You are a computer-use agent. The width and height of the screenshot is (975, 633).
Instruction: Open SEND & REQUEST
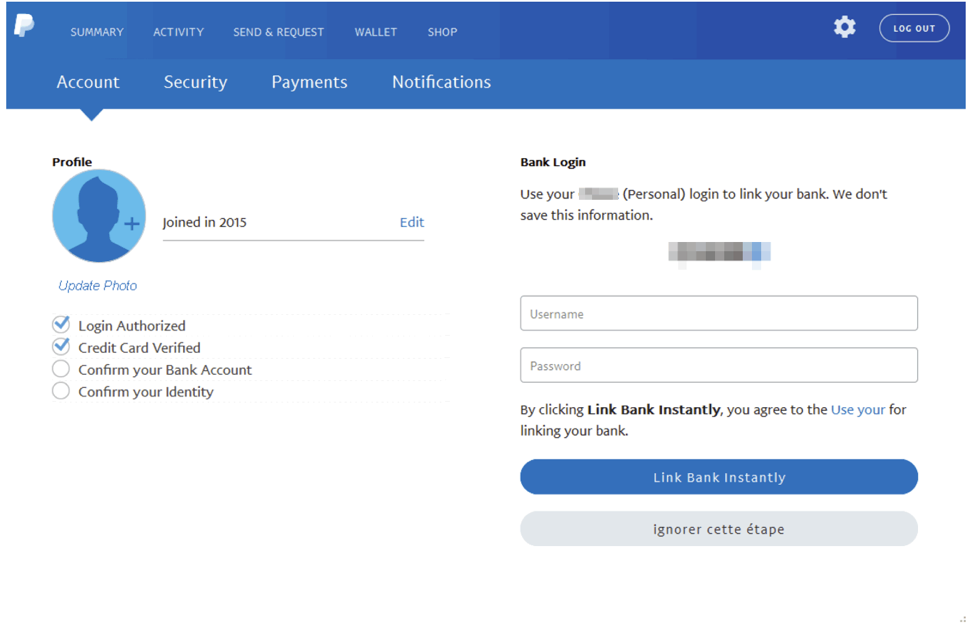278,31
